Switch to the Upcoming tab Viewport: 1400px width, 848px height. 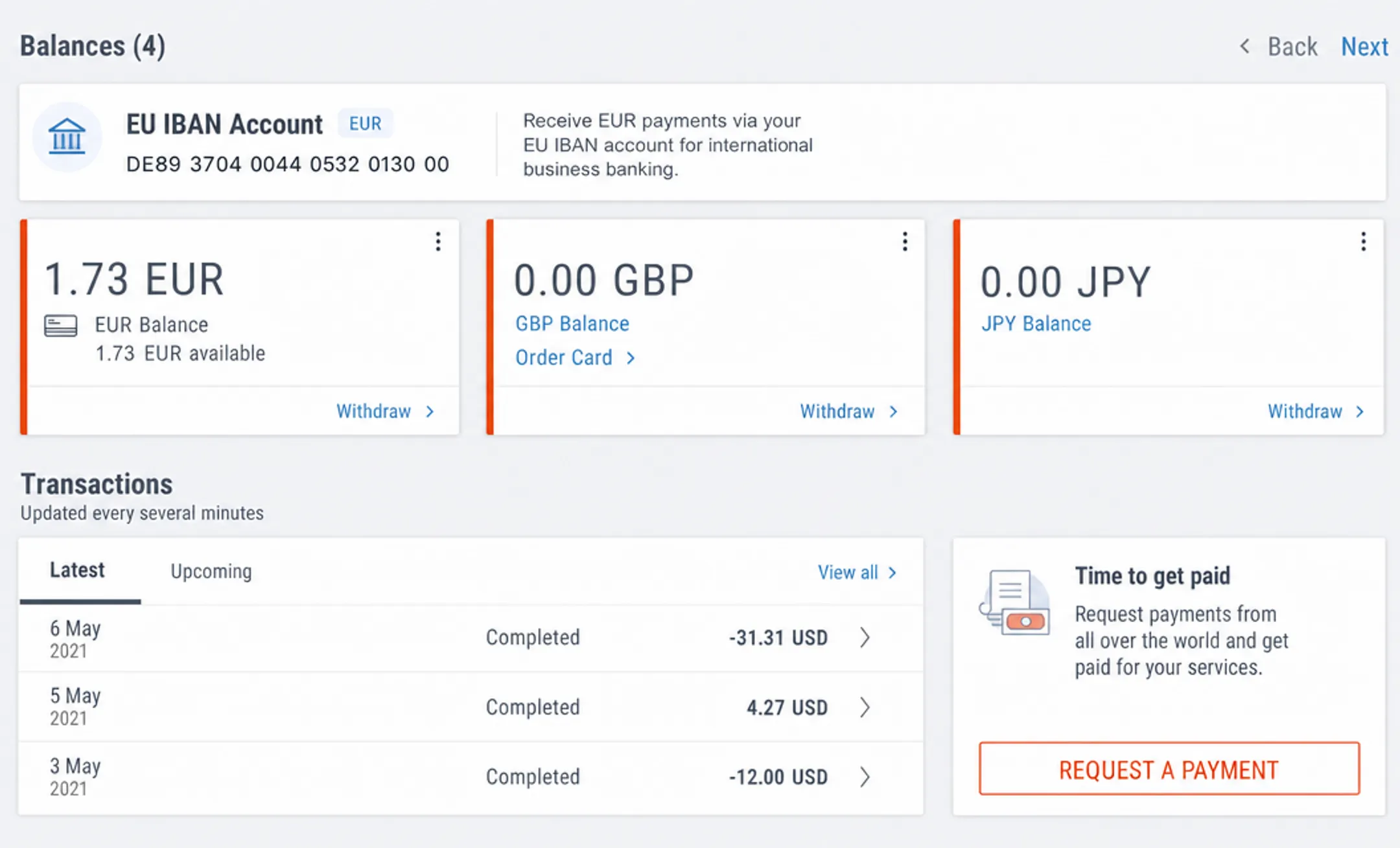pos(211,571)
